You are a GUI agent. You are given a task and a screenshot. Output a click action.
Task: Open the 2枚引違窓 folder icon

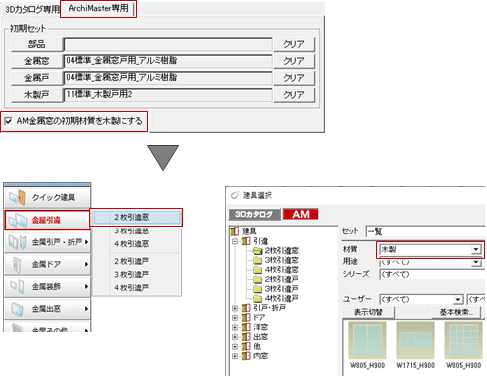[x=257, y=251]
